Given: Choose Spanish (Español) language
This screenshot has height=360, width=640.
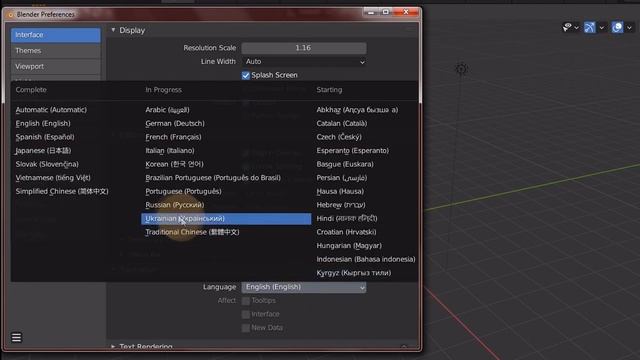Looking at the screenshot, I should (x=45, y=137).
